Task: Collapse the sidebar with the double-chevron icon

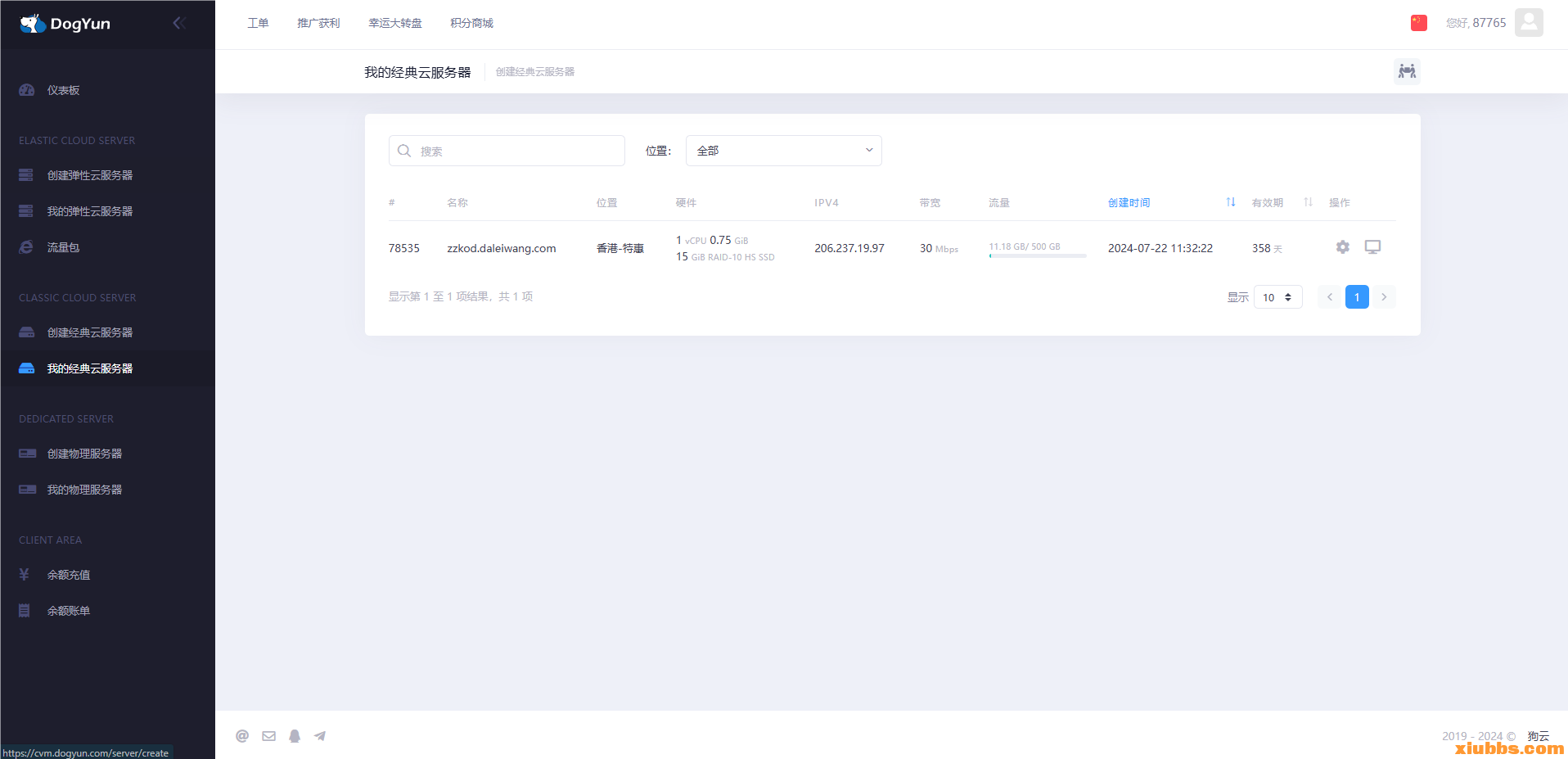Action: coord(179,23)
